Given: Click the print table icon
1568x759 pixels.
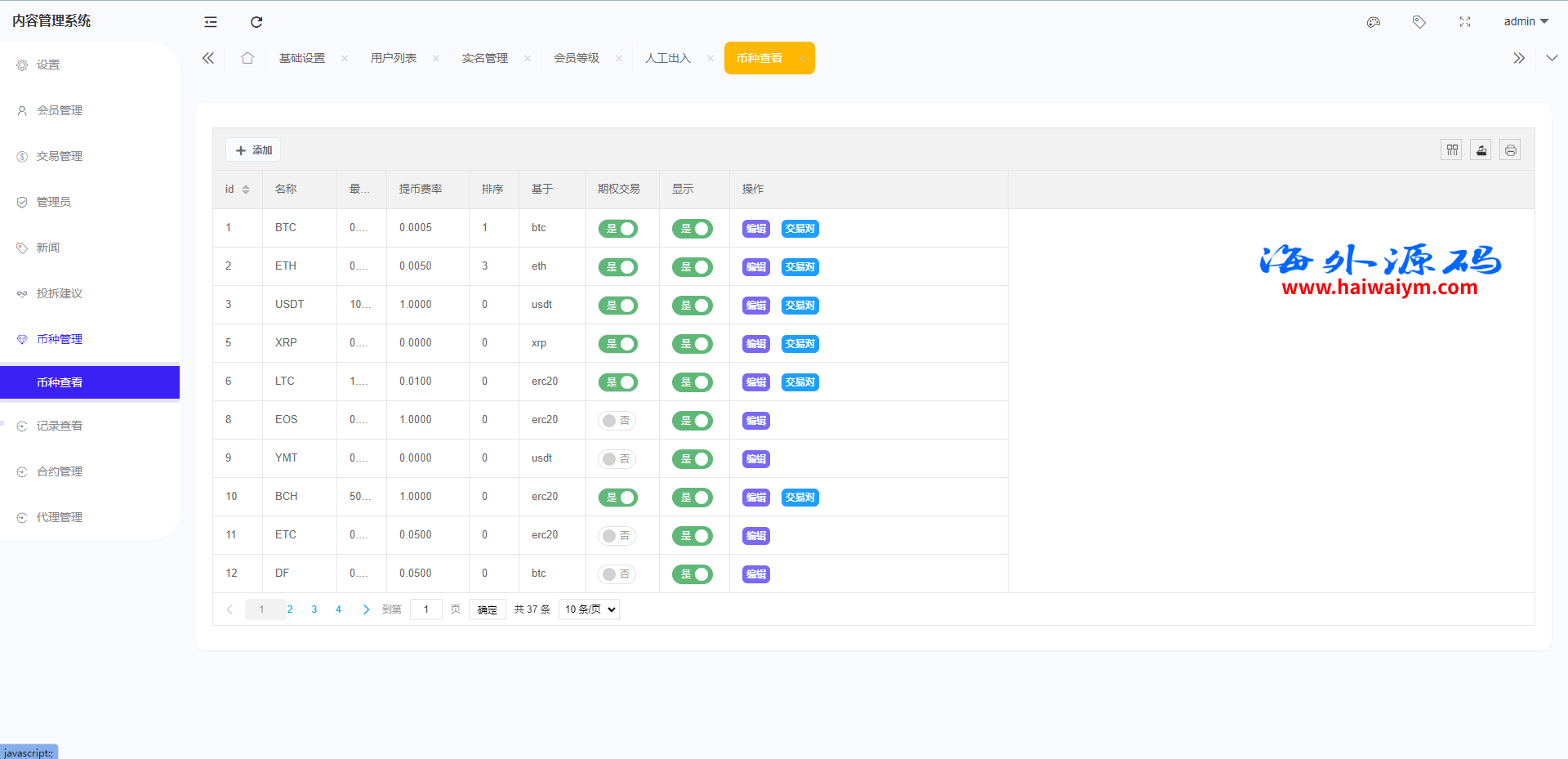Looking at the screenshot, I should click(1511, 150).
